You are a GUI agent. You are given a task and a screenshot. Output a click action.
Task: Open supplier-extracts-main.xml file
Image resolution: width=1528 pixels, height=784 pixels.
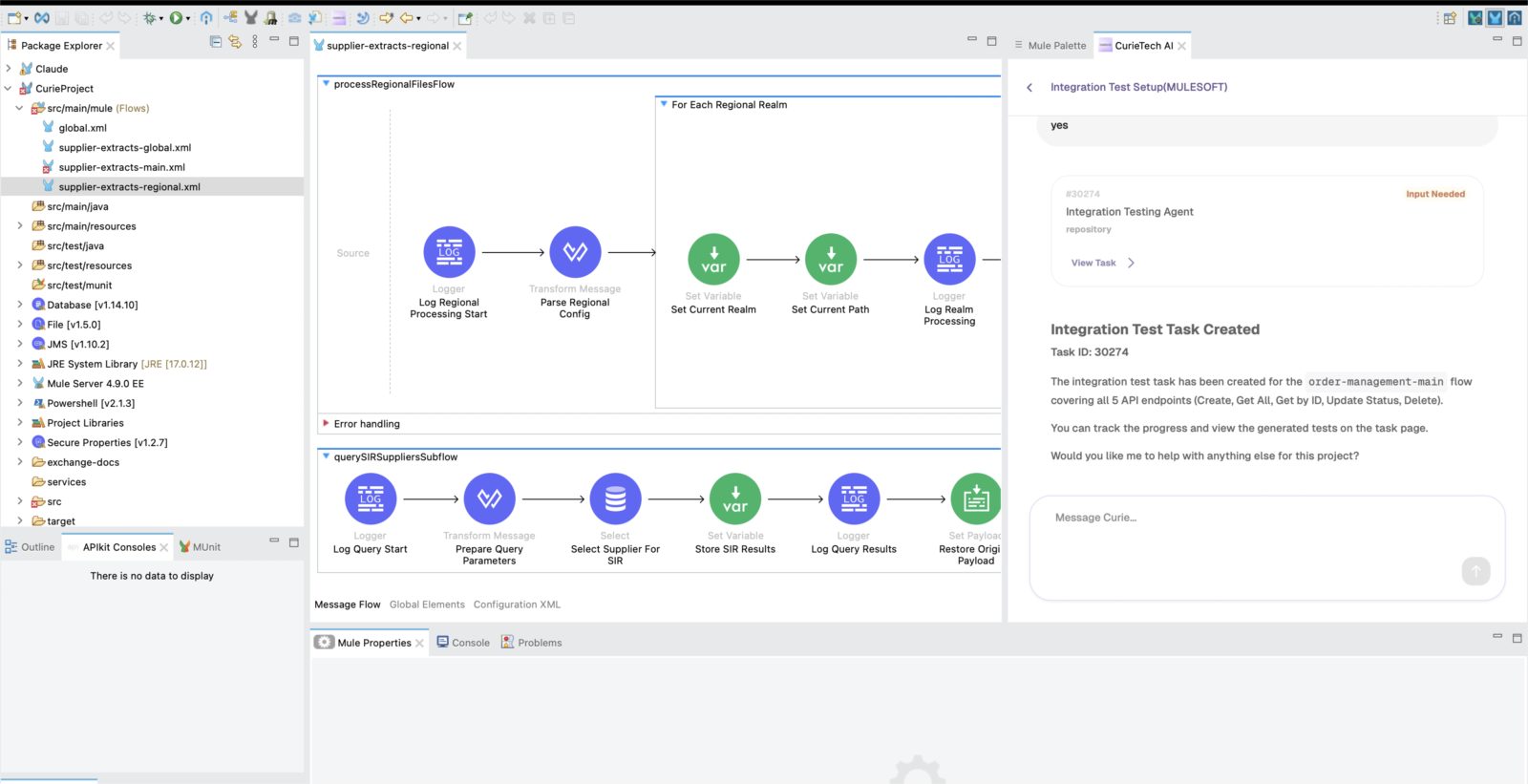click(x=121, y=167)
